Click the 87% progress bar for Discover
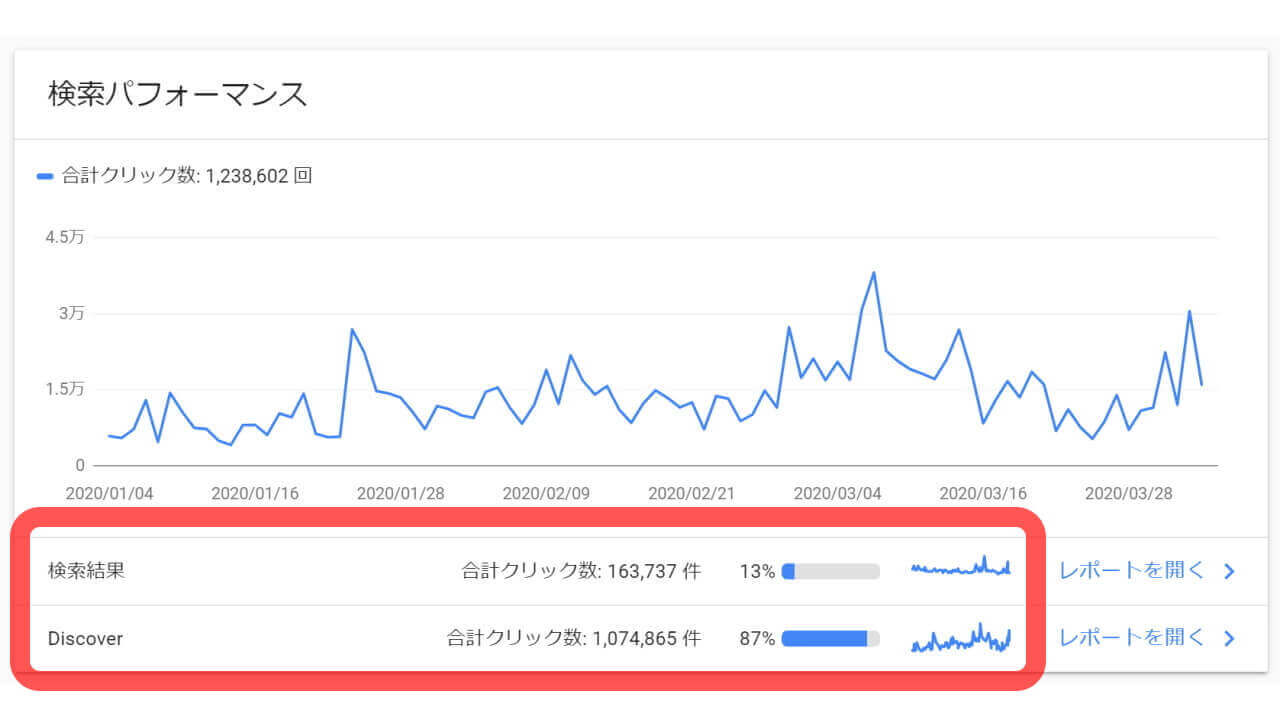The image size is (1280, 720). (x=830, y=638)
